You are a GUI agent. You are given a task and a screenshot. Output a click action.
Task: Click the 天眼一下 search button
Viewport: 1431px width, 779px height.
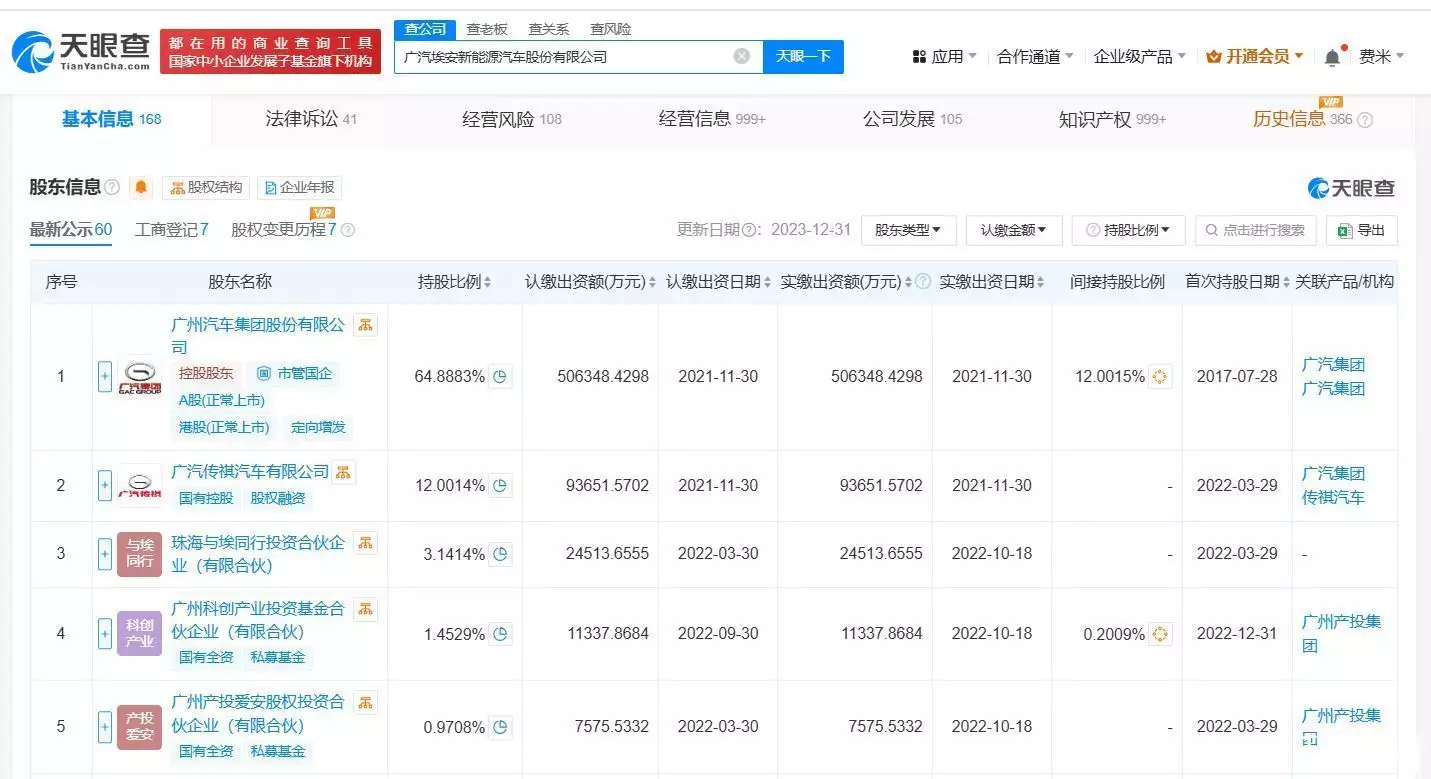point(803,56)
